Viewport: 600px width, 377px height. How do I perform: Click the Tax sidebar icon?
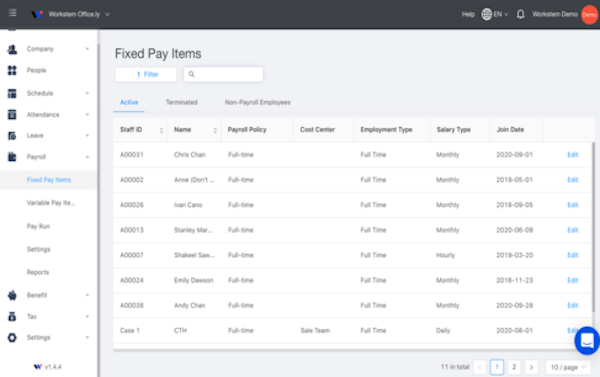pyautogui.click(x=12, y=317)
